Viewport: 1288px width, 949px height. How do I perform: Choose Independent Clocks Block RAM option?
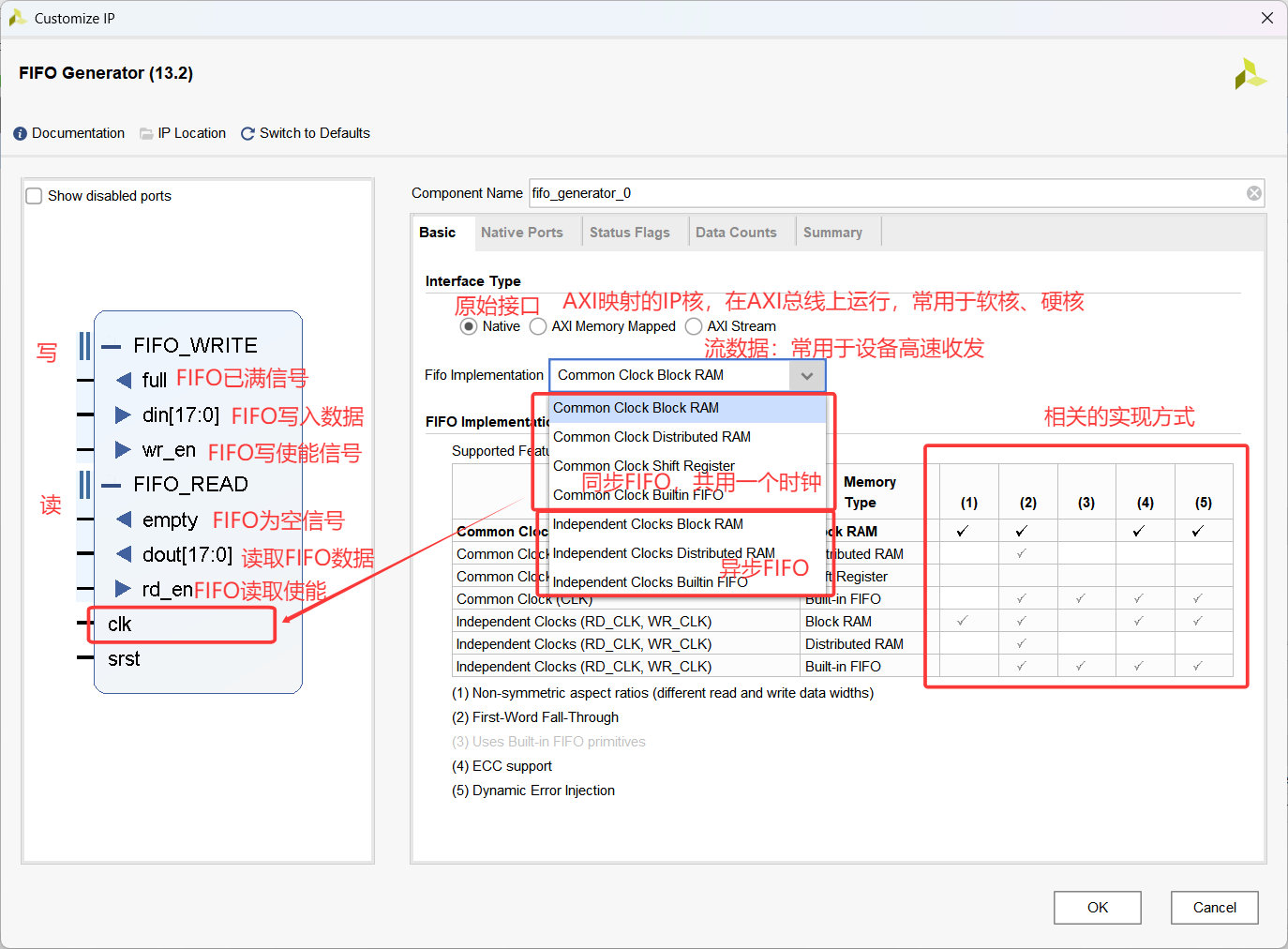(687, 524)
